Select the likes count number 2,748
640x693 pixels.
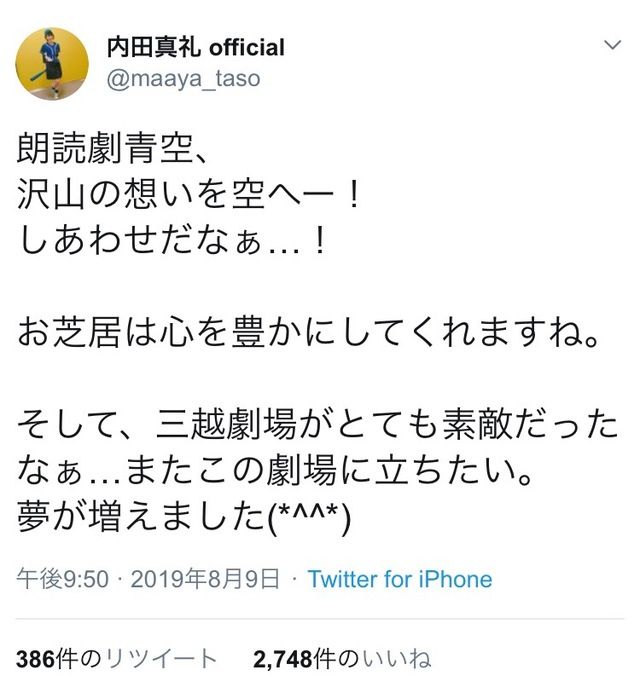click(283, 659)
